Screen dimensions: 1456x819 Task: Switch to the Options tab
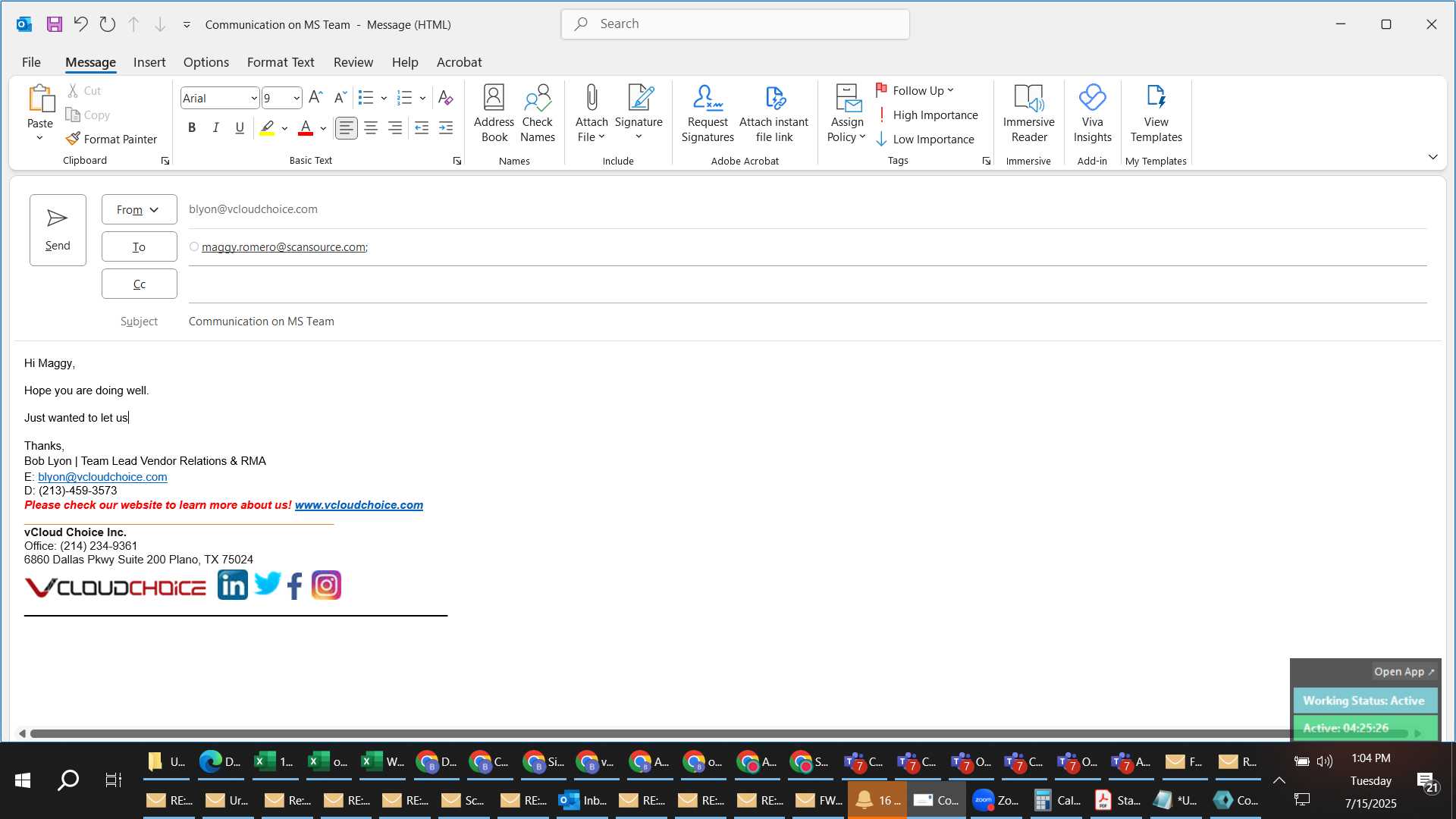pyautogui.click(x=206, y=62)
